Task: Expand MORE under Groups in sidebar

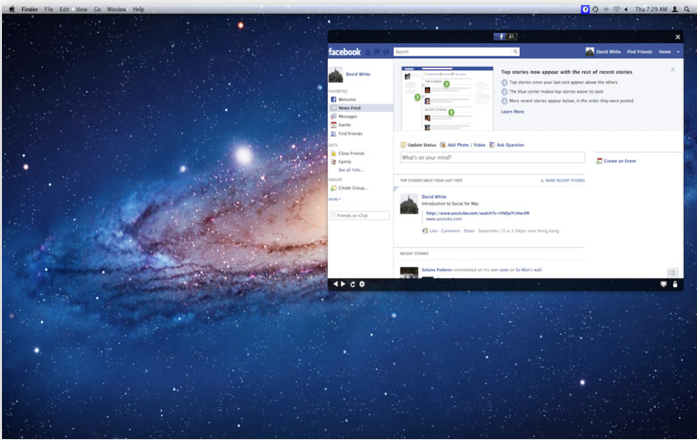Action: coord(335,200)
